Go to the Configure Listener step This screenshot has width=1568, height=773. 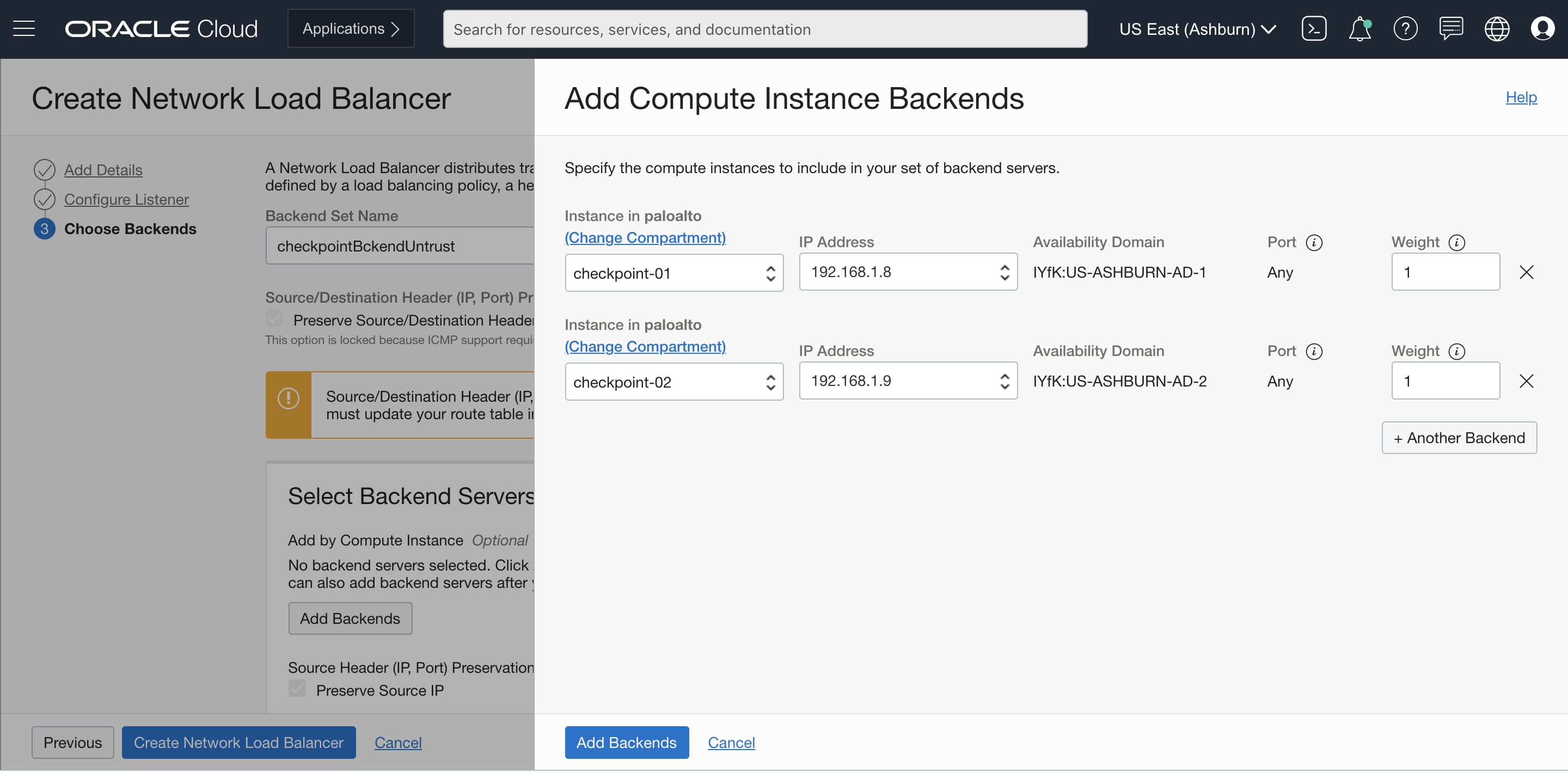click(x=126, y=199)
